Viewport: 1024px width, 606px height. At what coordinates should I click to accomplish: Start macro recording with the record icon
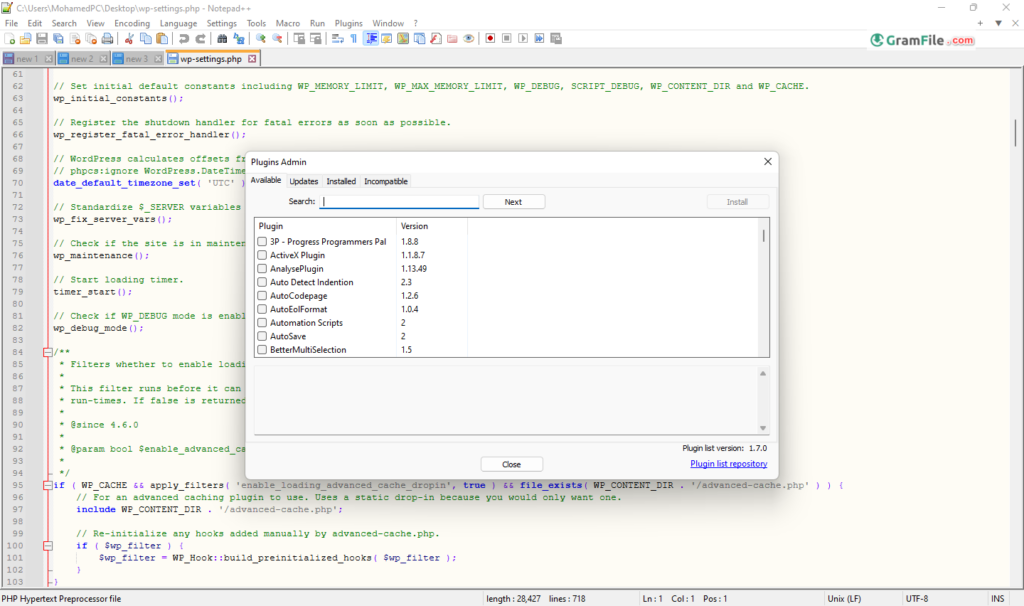(x=489, y=37)
